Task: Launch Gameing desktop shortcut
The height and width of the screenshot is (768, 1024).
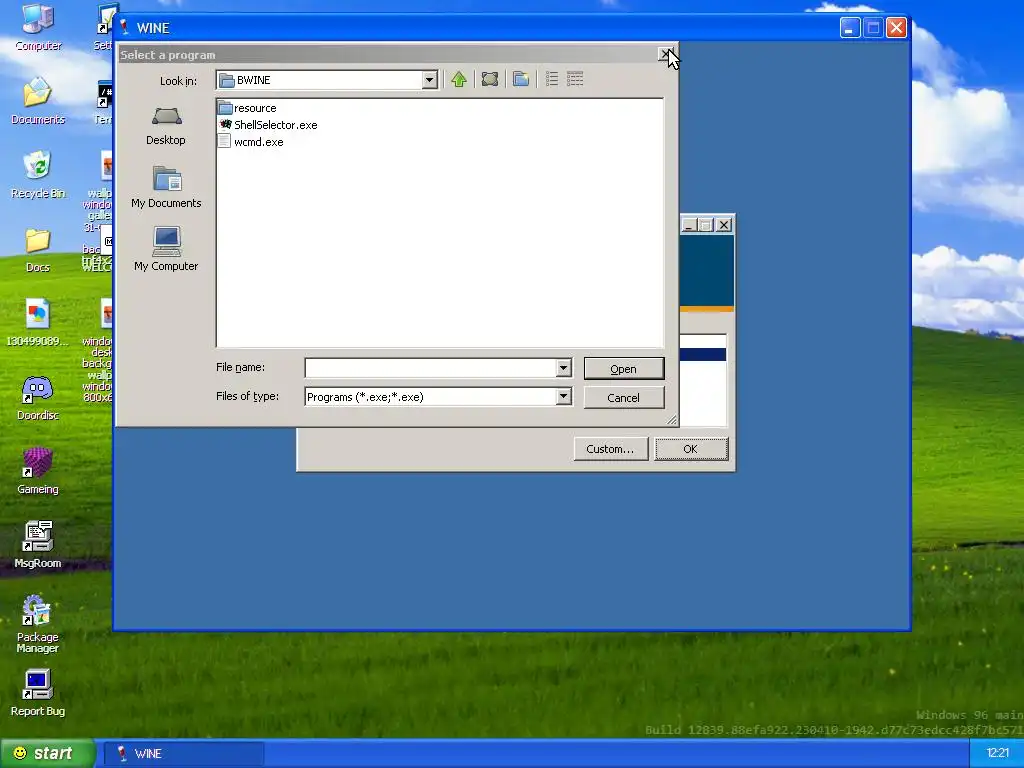Action: (37, 472)
